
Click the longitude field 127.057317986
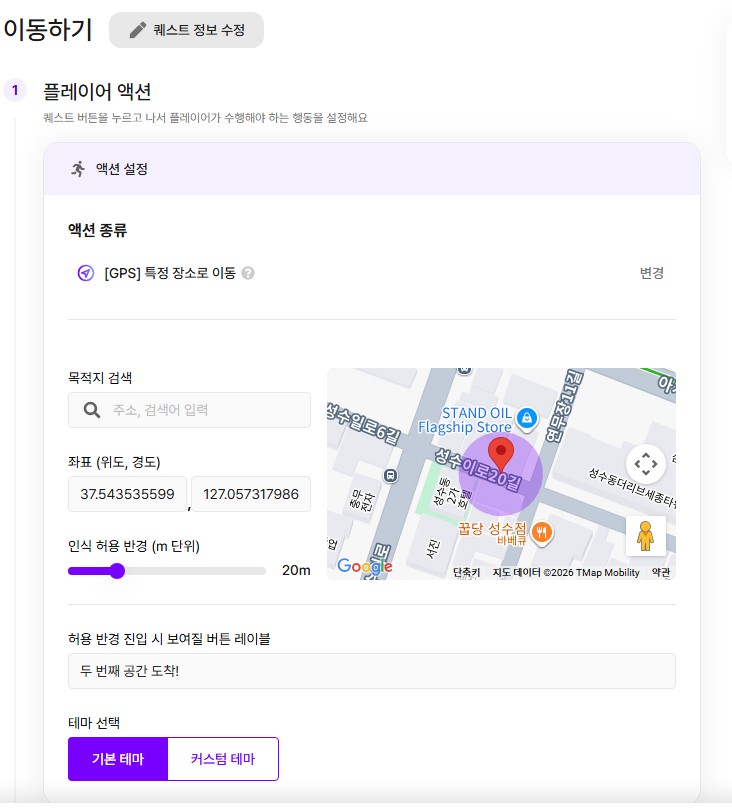click(x=251, y=494)
